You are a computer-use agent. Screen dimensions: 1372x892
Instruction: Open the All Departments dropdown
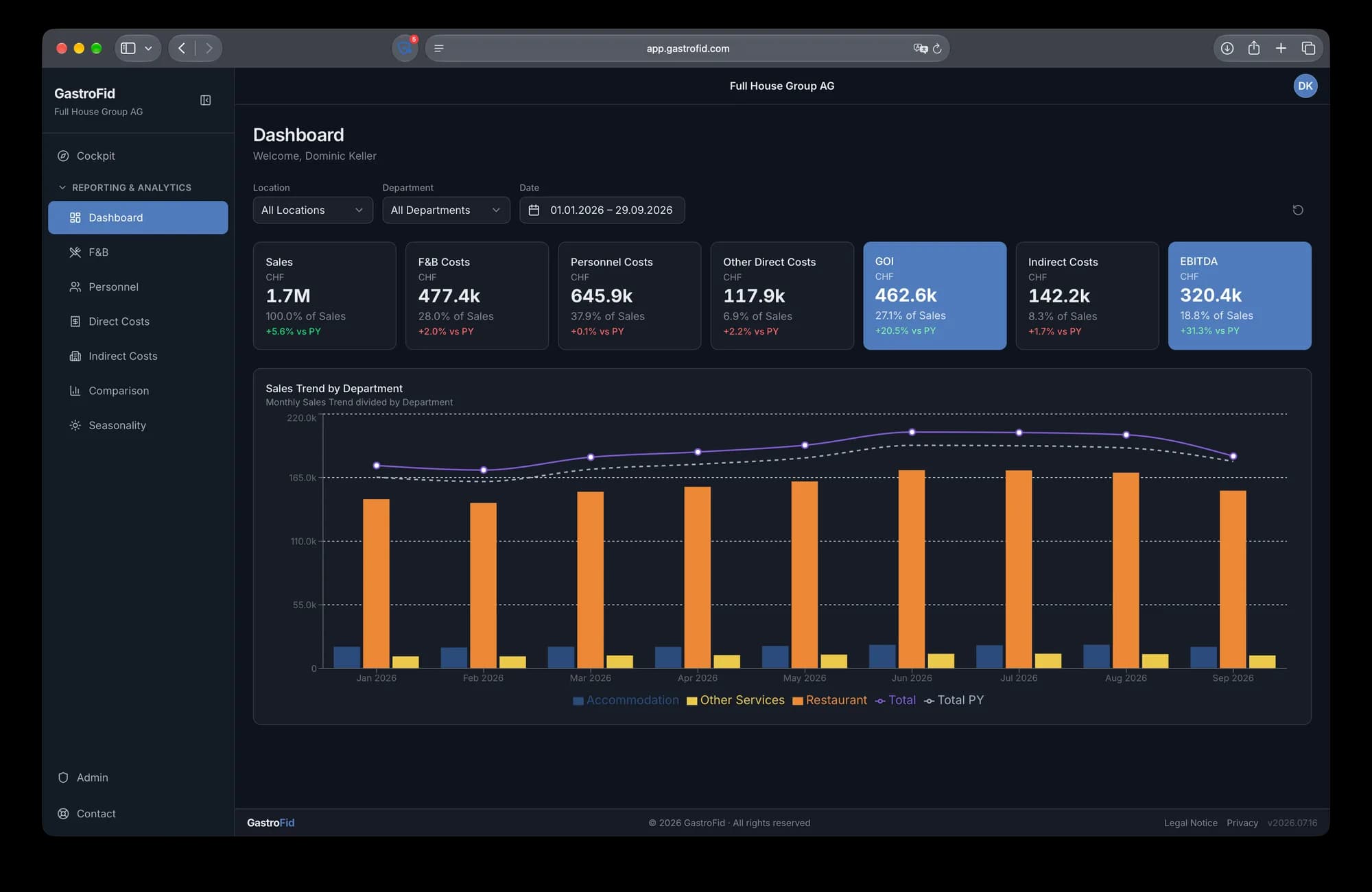point(446,210)
